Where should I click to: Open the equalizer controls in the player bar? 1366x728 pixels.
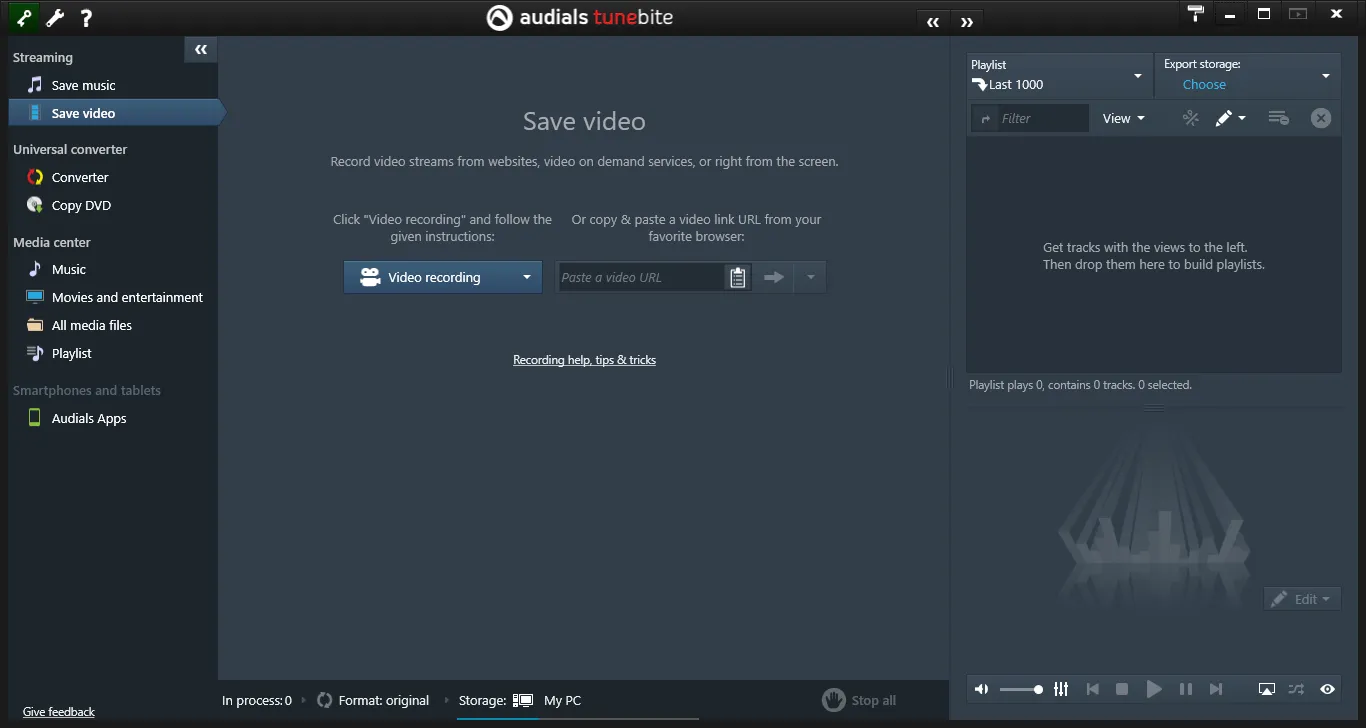click(x=1061, y=689)
